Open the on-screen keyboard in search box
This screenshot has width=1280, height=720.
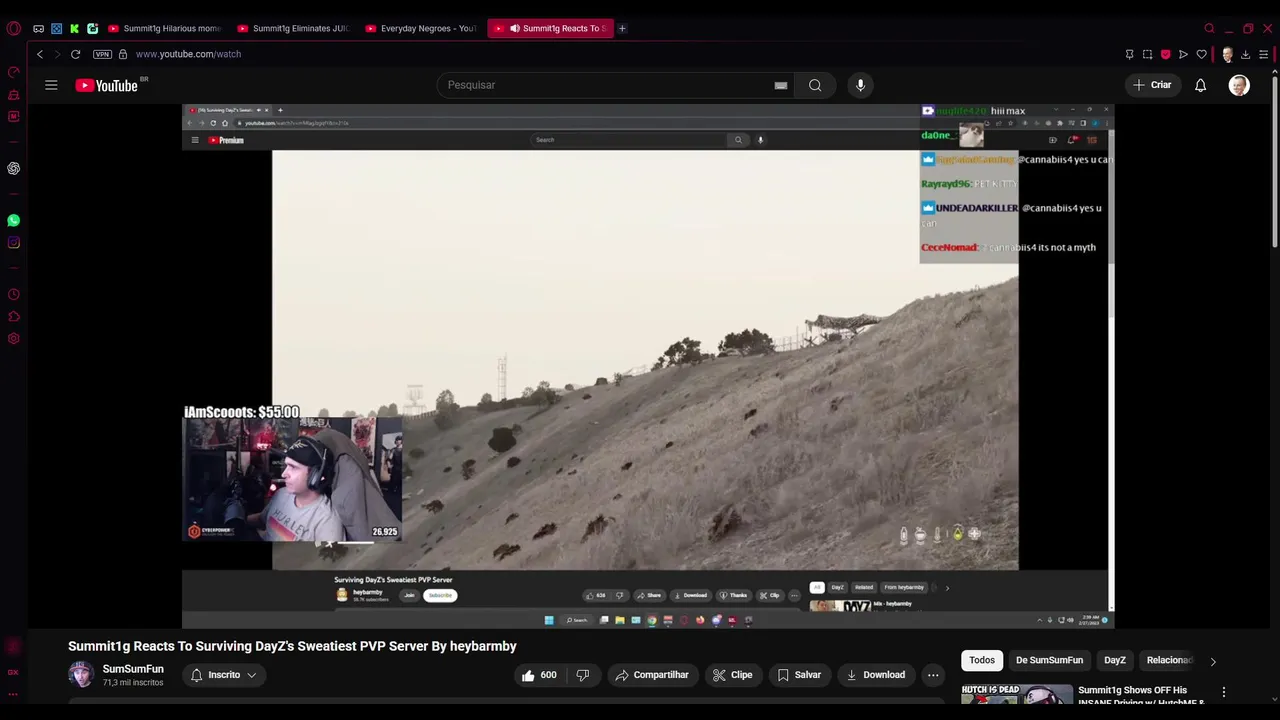pos(781,85)
